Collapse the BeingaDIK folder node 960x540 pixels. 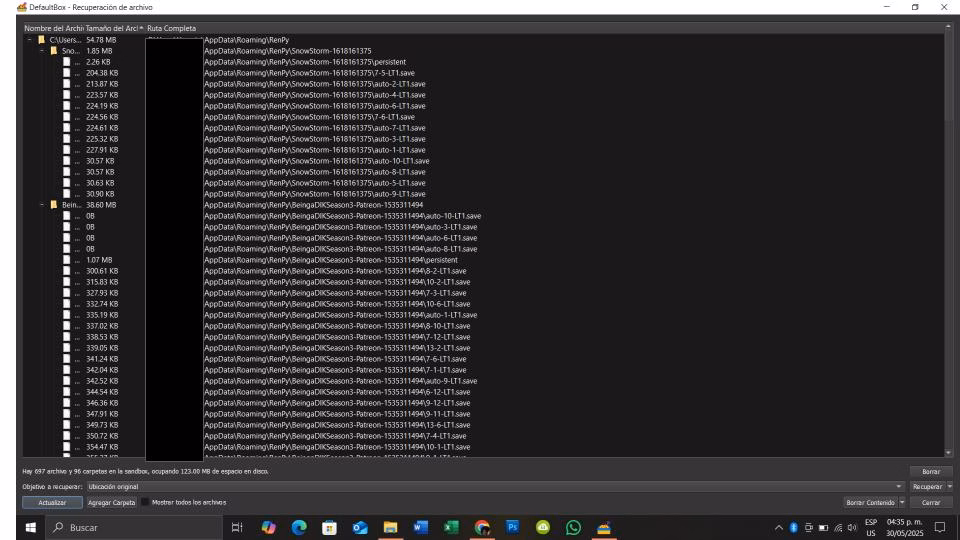point(42,205)
